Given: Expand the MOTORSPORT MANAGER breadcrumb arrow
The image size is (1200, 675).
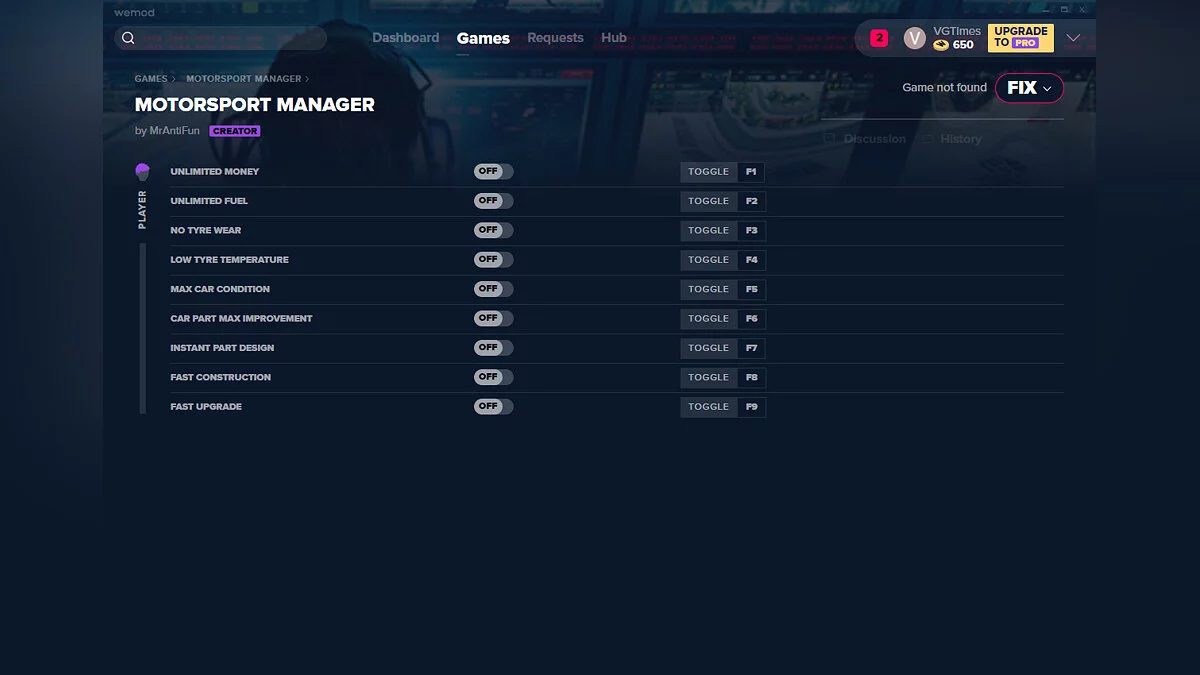Looking at the screenshot, I should pyautogui.click(x=307, y=78).
